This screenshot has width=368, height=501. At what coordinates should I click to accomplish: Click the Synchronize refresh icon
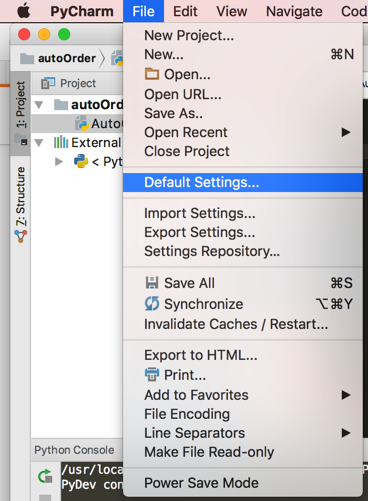point(152,304)
